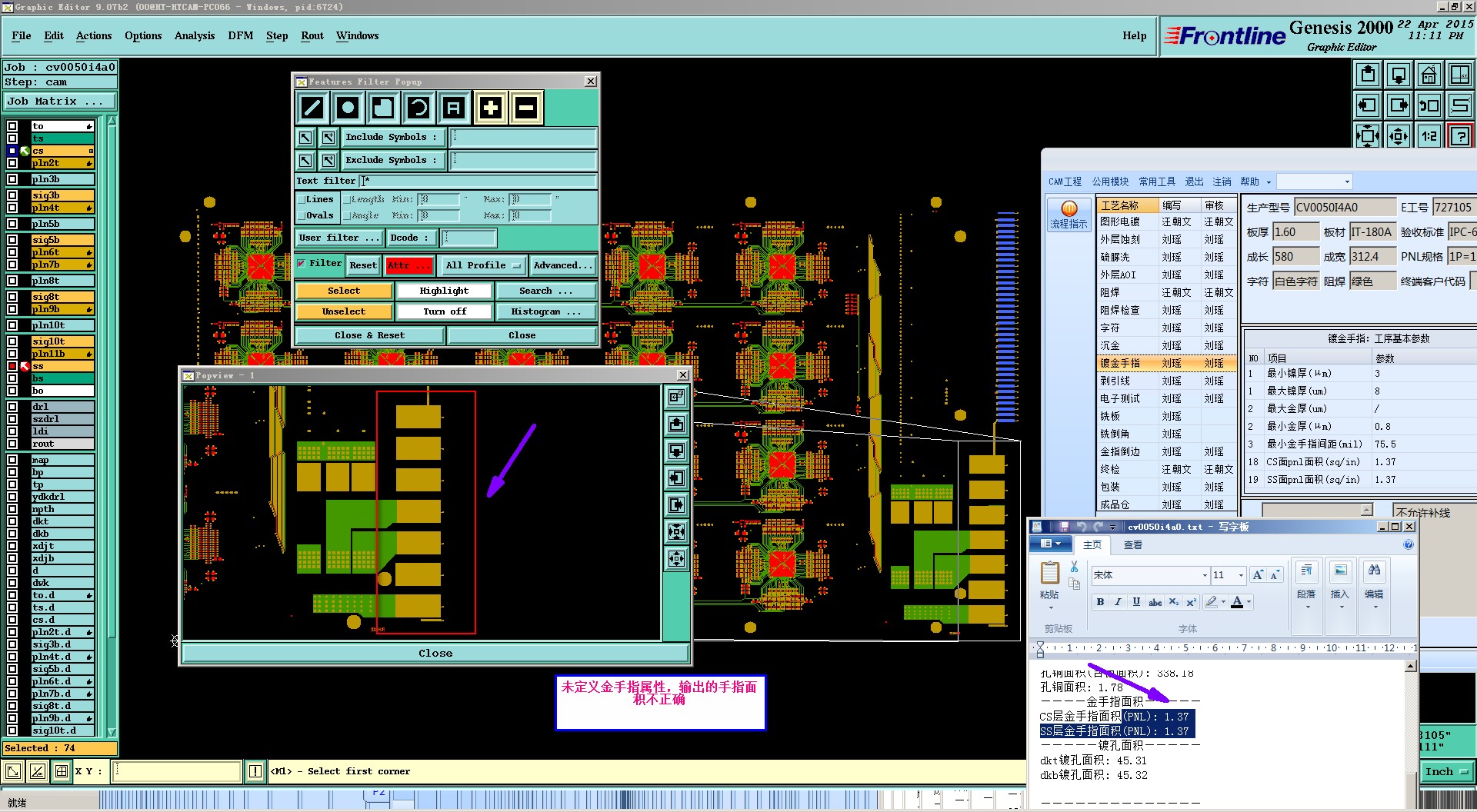Click the Job Matrix button
Image resolution: width=1477 pixels, height=812 pixels.
(x=59, y=101)
